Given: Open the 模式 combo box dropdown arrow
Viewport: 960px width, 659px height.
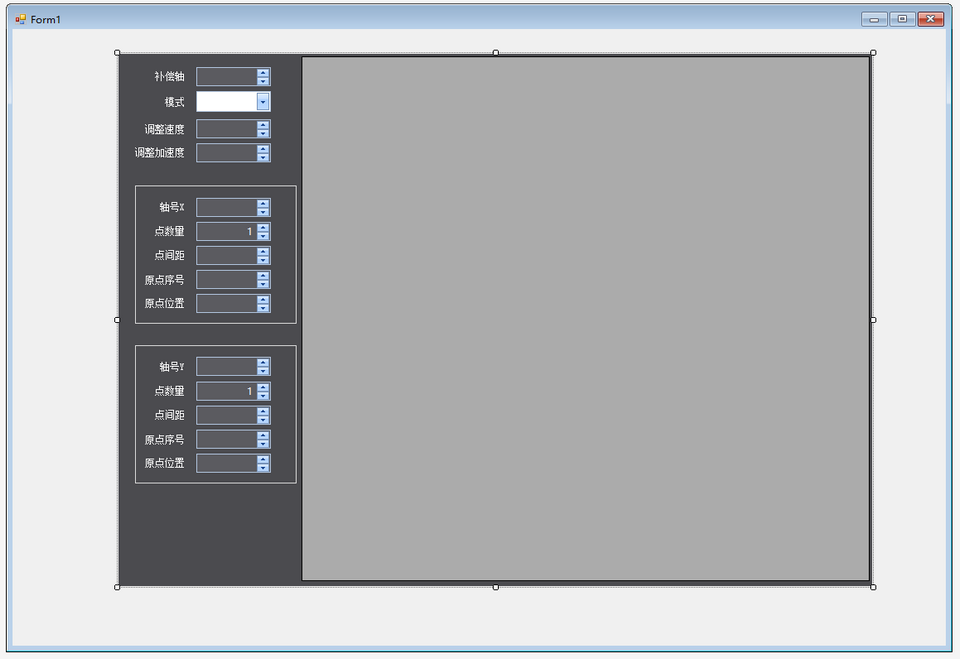Looking at the screenshot, I should point(263,102).
